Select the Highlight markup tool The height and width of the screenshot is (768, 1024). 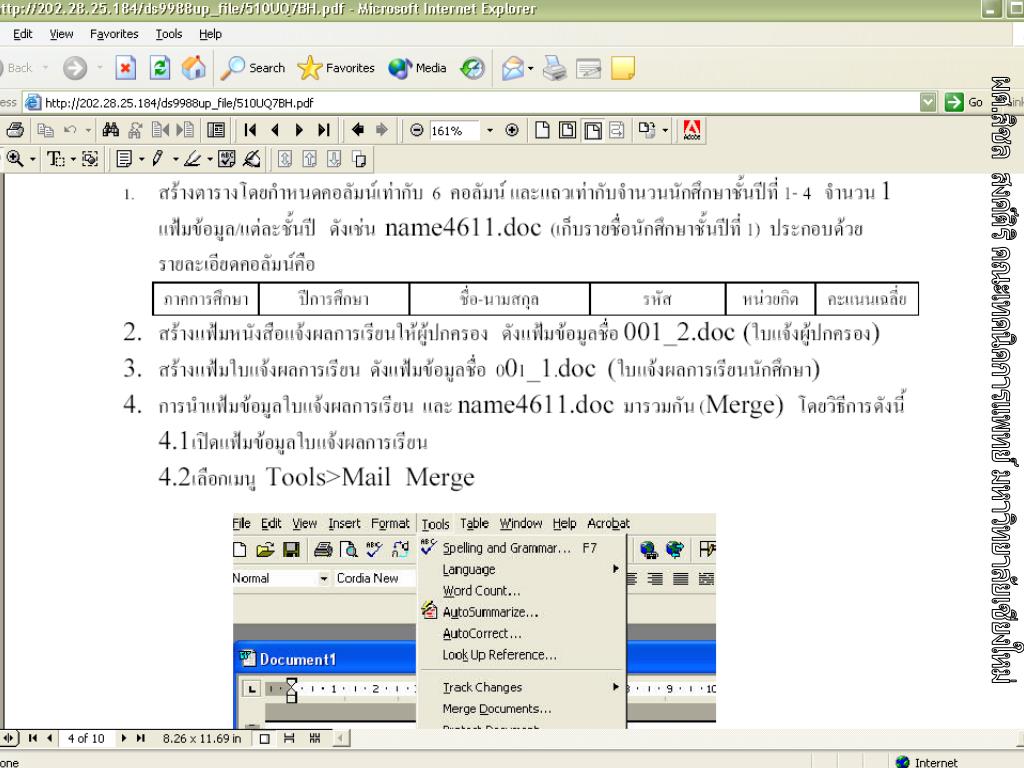click(192, 159)
